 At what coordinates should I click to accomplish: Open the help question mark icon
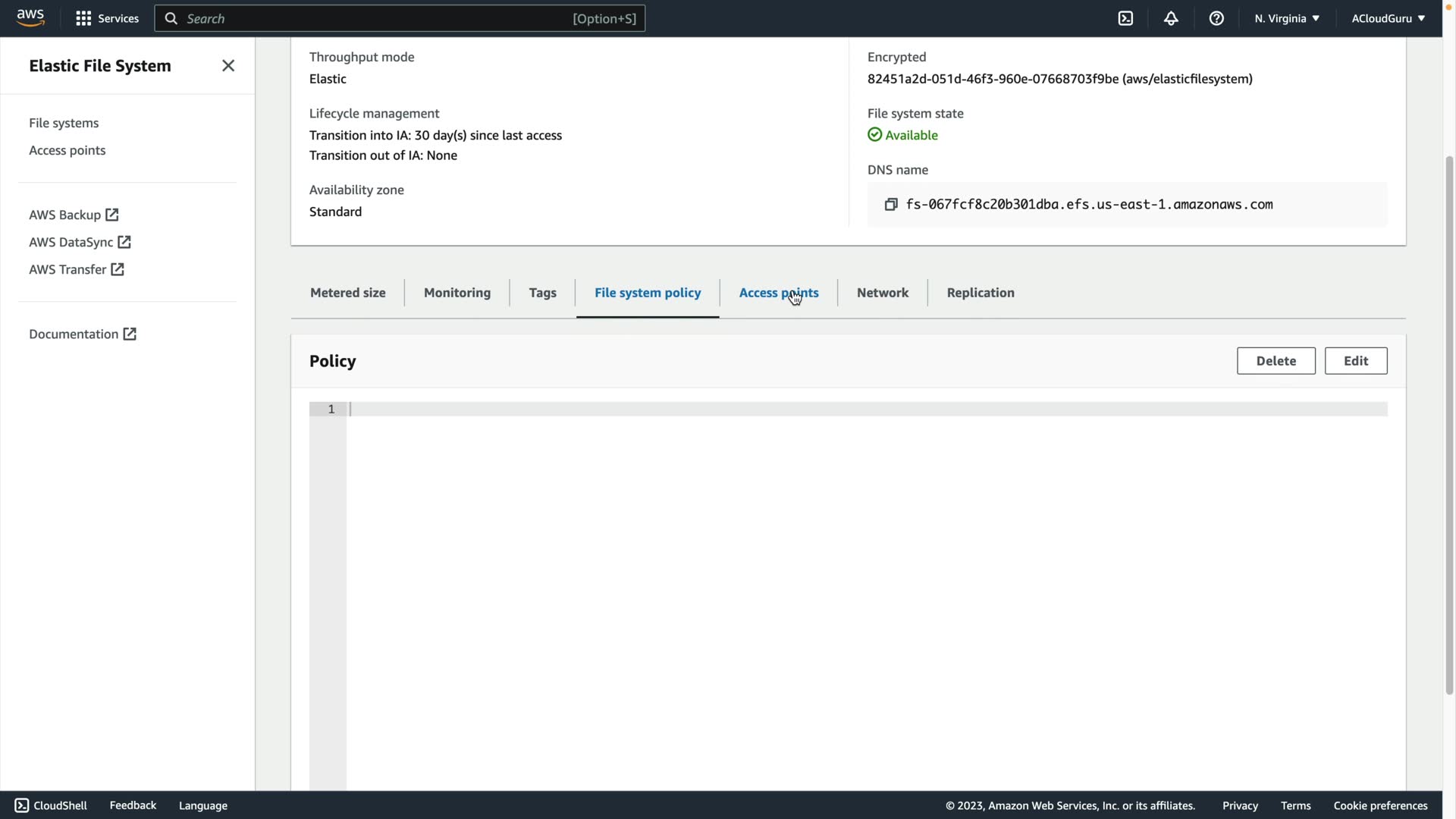[1216, 18]
